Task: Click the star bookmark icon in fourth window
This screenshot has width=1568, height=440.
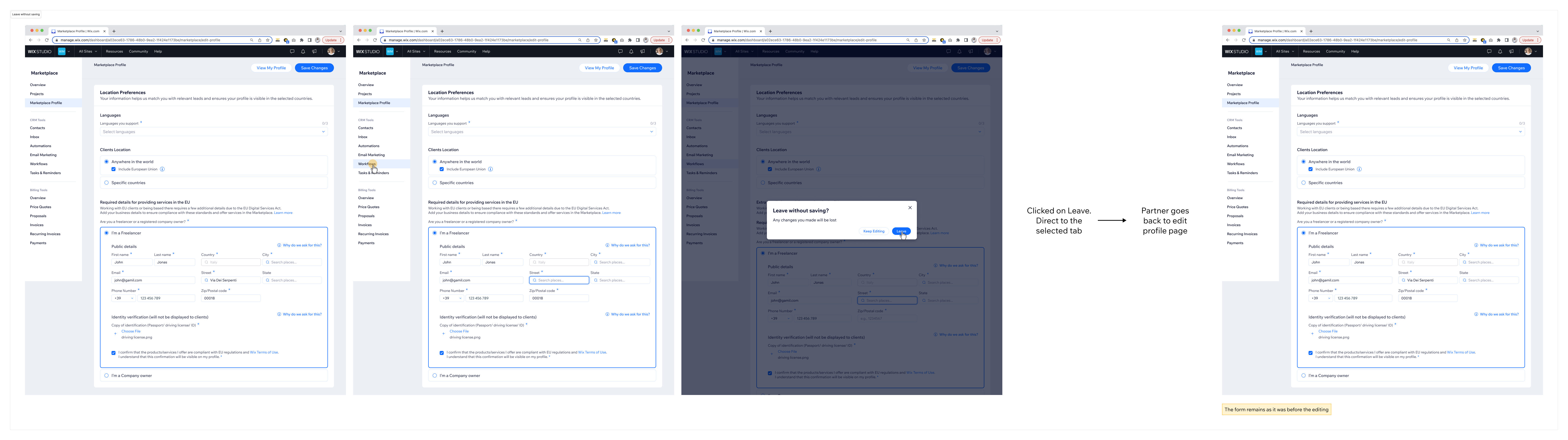Action: 1465,40
